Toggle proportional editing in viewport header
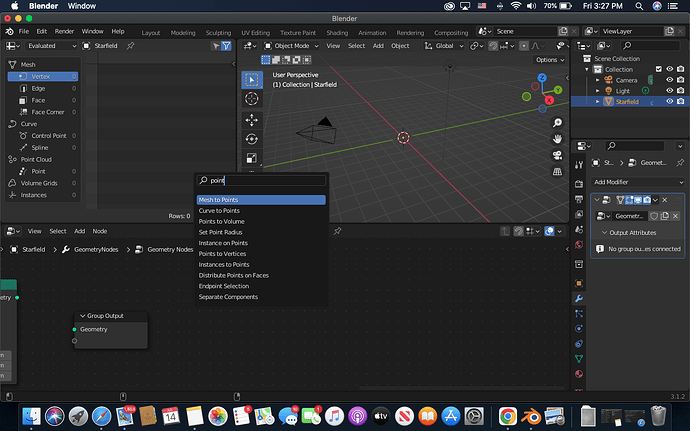This screenshot has height=431, width=690. [x=524, y=46]
